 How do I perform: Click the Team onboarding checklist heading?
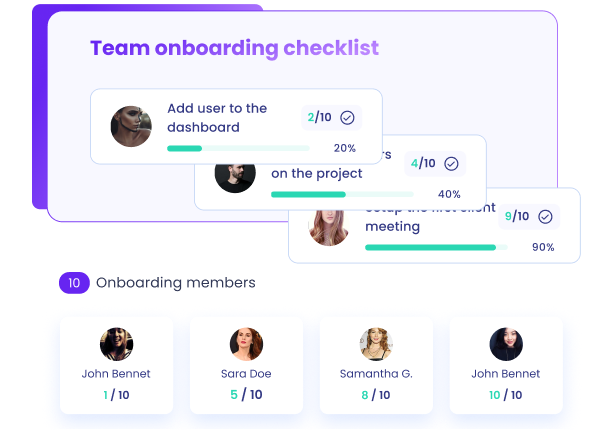(x=234, y=48)
